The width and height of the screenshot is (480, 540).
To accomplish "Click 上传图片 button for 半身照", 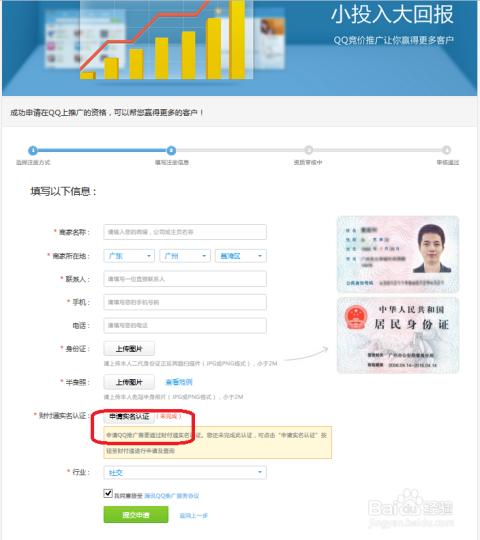I will (x=129, y=382).
